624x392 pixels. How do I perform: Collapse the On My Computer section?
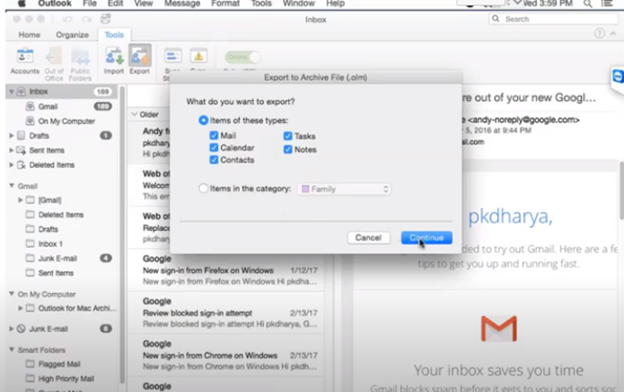click(x=12, y=294)
